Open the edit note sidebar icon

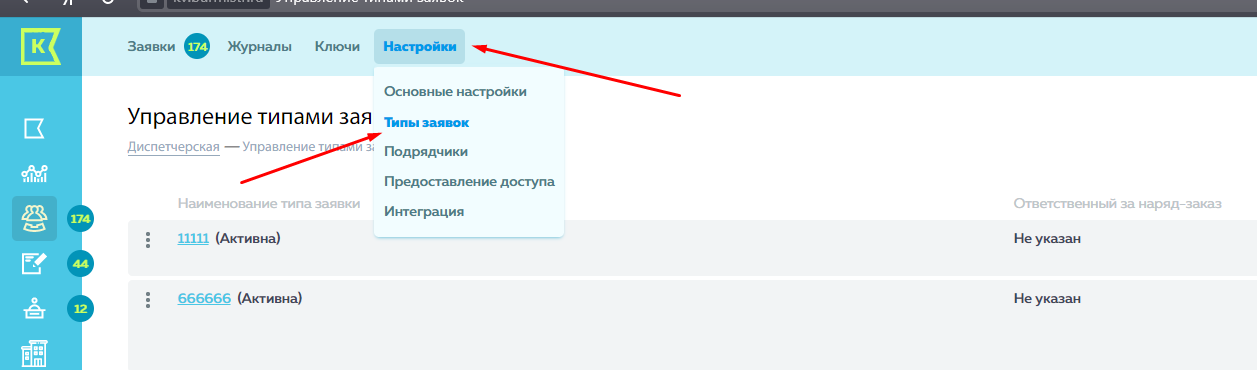35,264
